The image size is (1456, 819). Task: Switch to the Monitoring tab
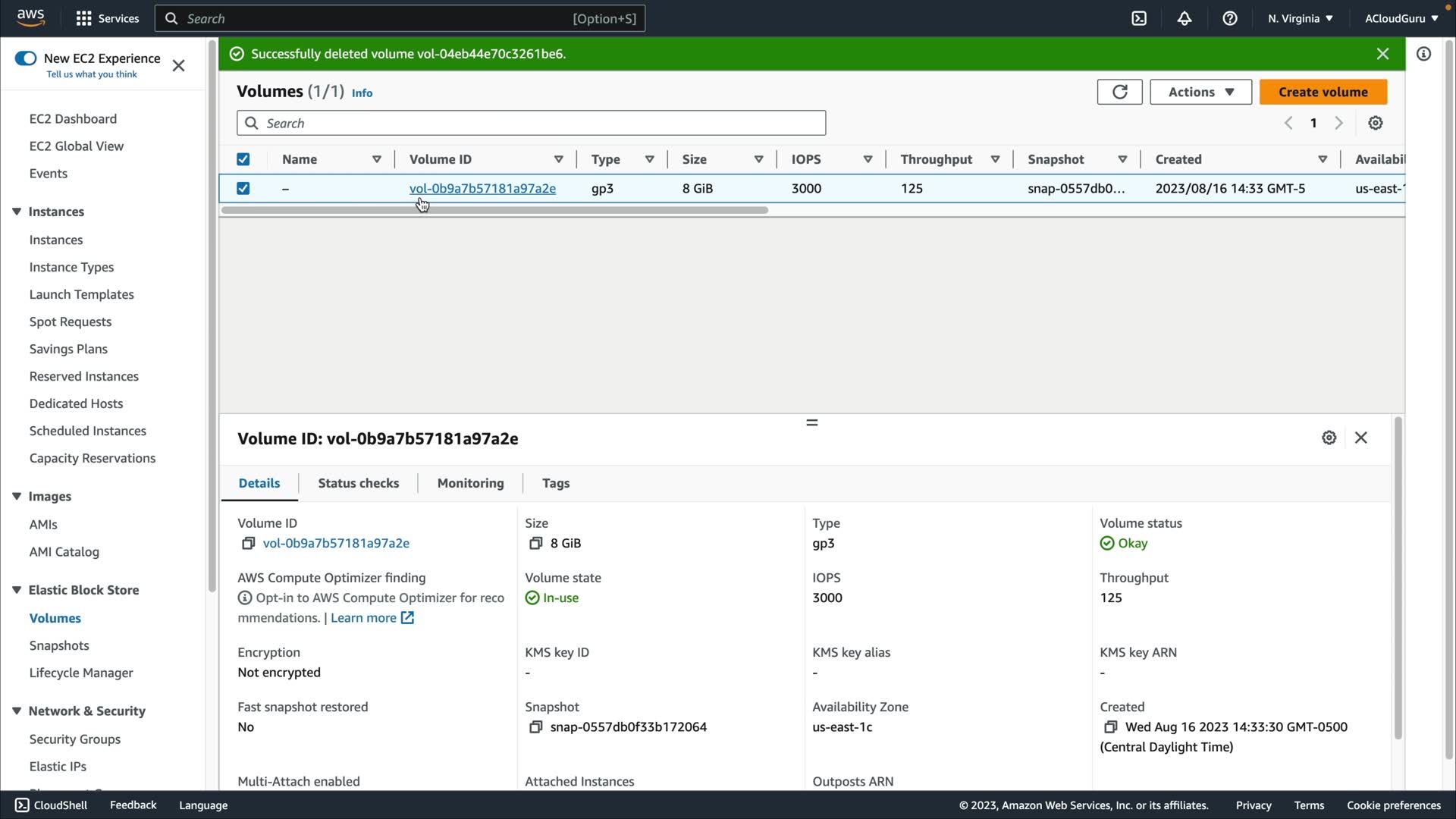point(470,483)
